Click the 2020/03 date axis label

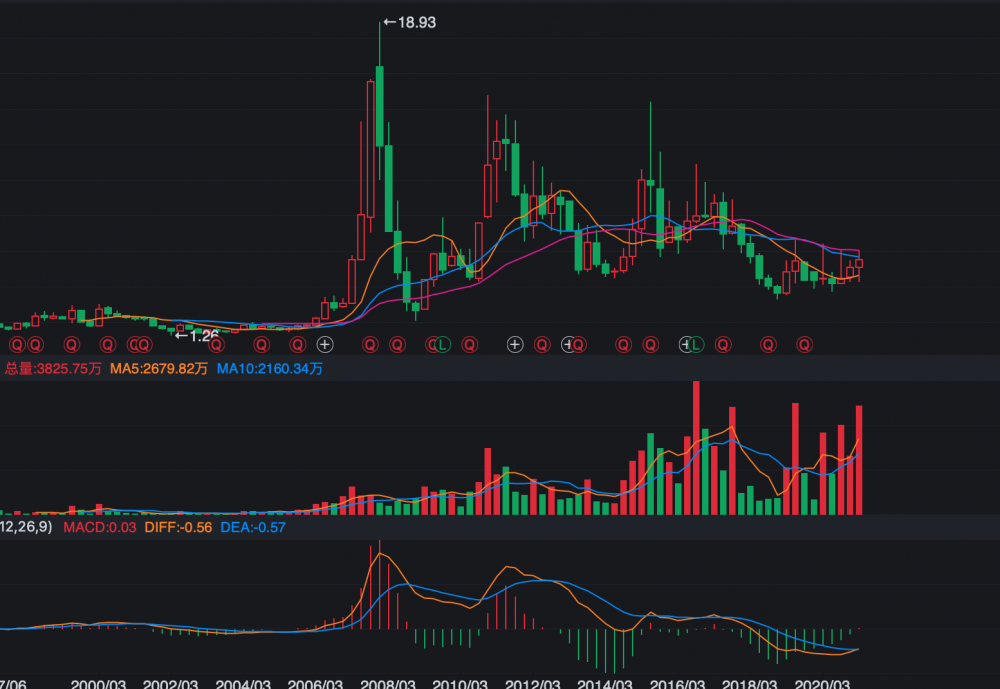[x=822, y=684]
